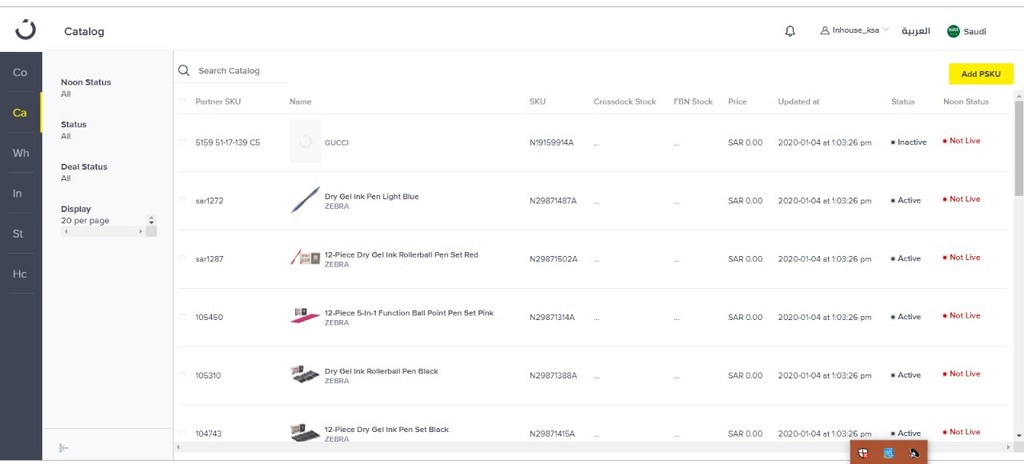Select the Co sidebar item
1024x464 pixels.
click(20, 73)
